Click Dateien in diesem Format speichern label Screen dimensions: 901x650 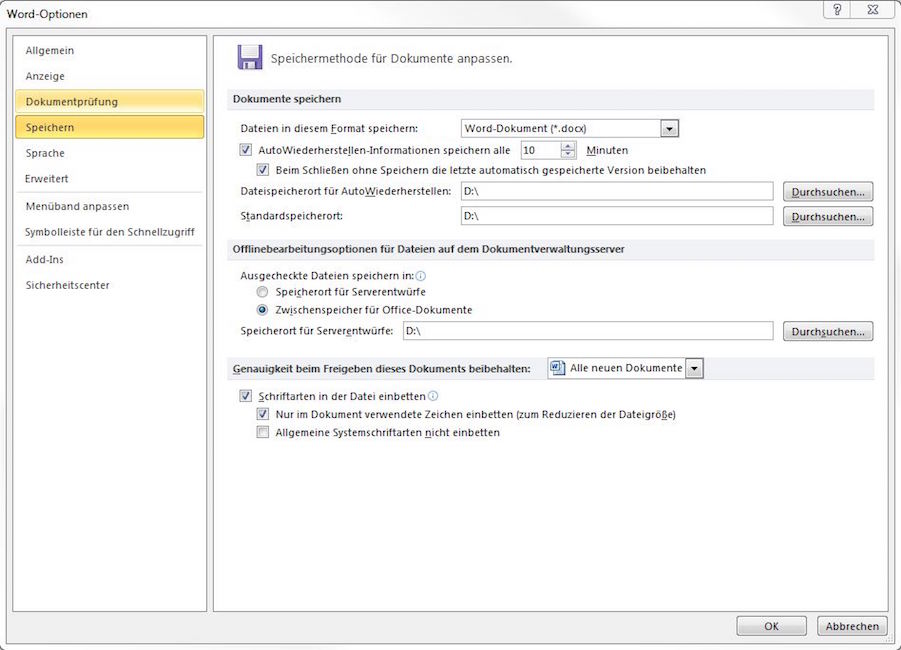[329, 128]
